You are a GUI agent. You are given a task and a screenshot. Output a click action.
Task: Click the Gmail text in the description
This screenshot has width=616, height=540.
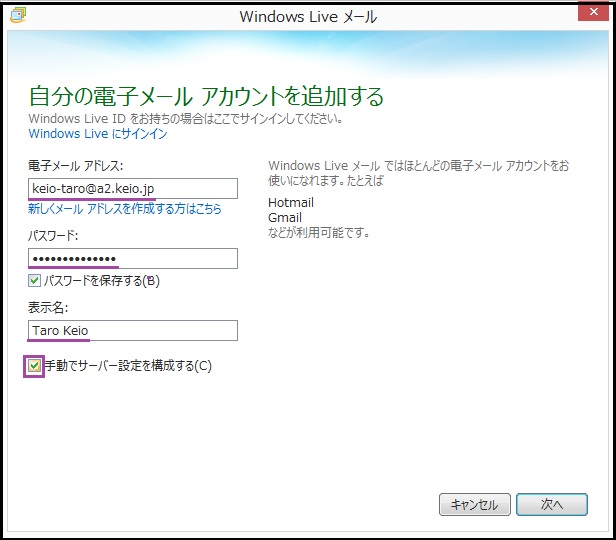[285, 218]
